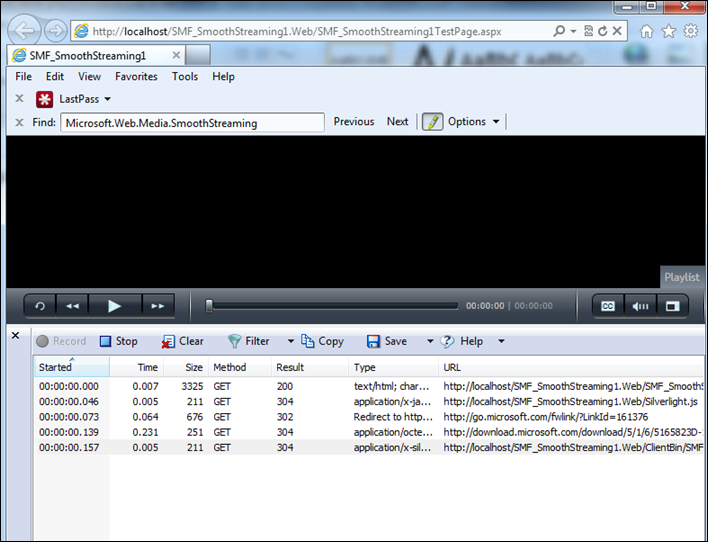Open the File menu
The height and width of the screenshot is (542, 708).
pyautogui.click(x=23, y=76)
